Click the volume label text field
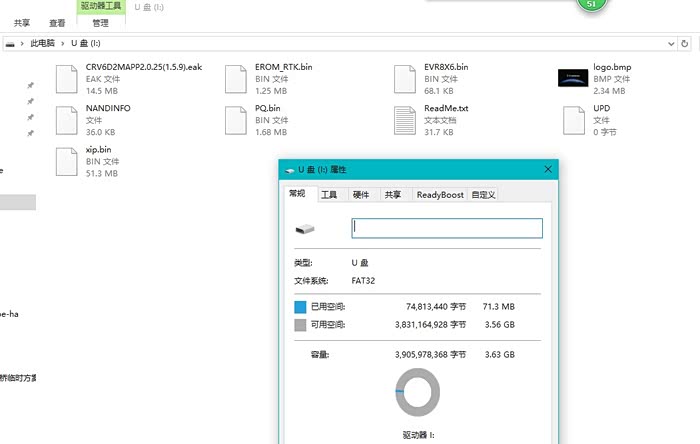700x444 pixels. [446, 228]
